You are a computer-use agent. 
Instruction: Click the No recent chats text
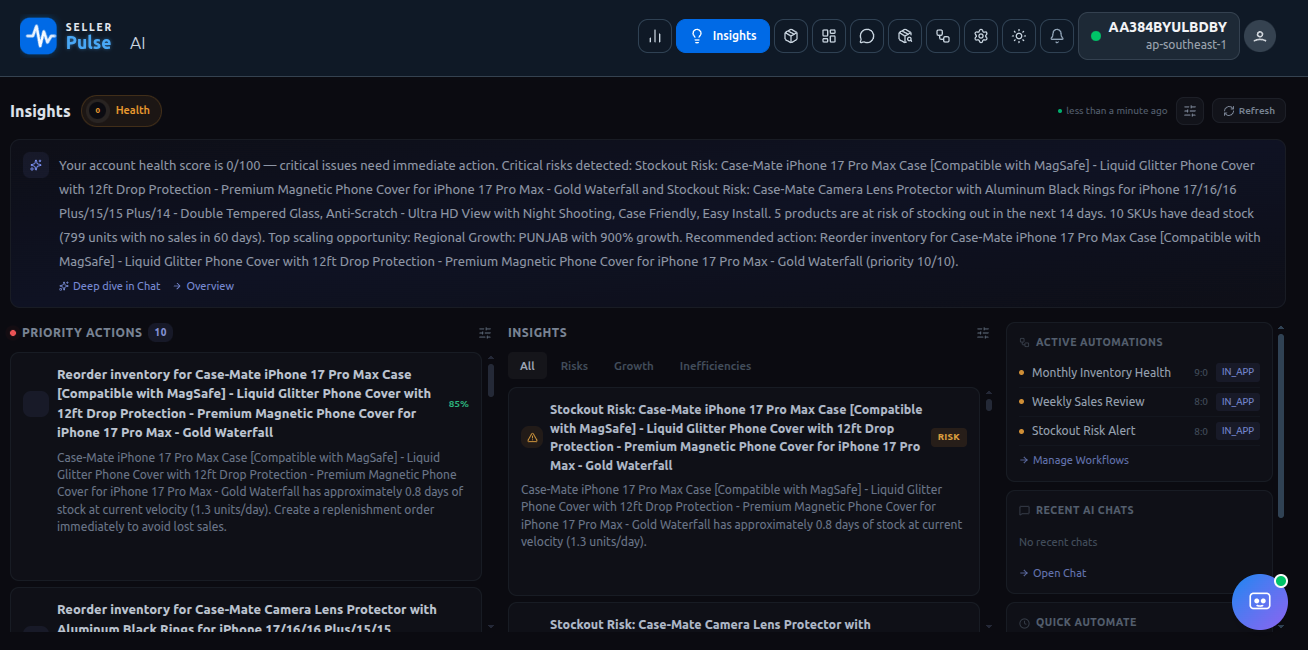[x=1058, y=542]
